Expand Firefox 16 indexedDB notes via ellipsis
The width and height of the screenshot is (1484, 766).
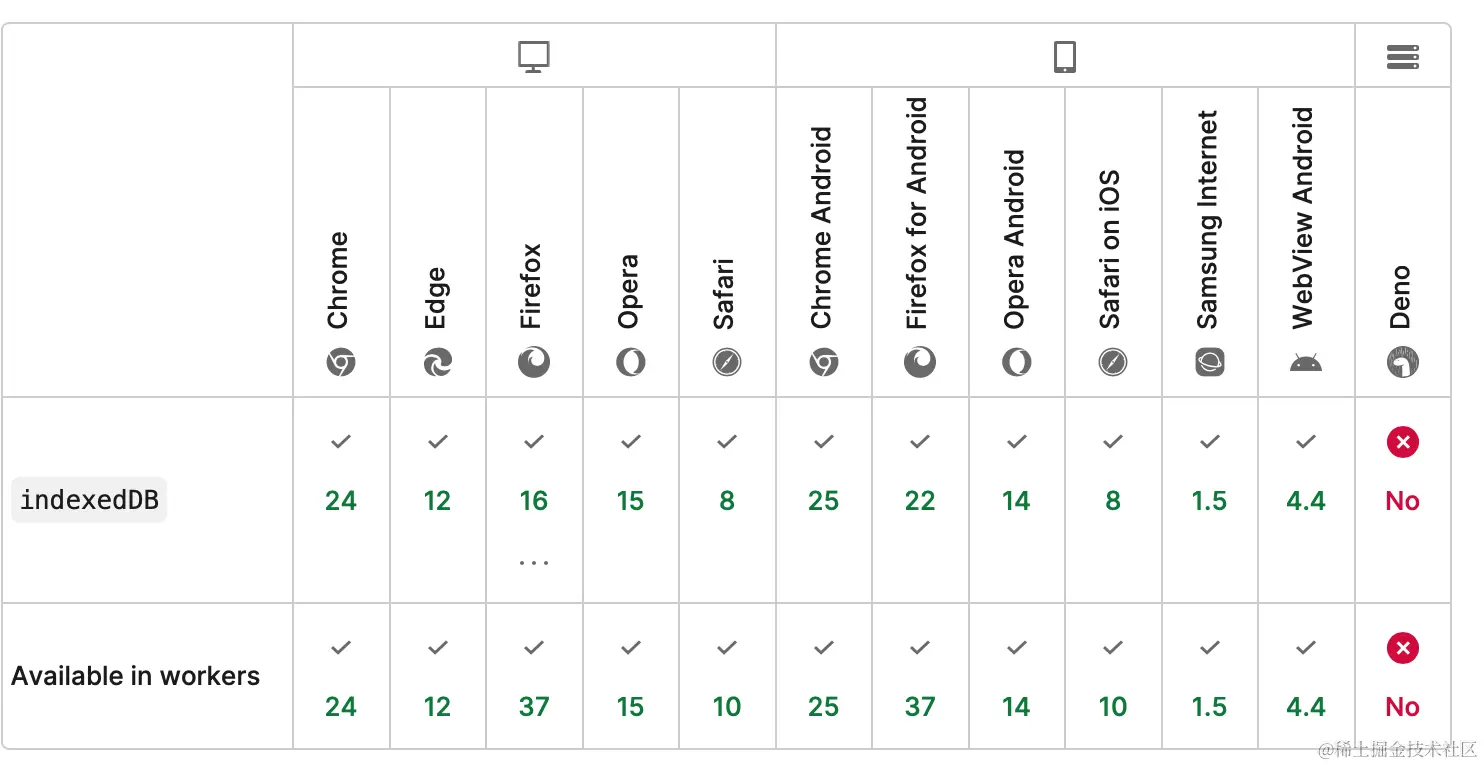[534, 563]
